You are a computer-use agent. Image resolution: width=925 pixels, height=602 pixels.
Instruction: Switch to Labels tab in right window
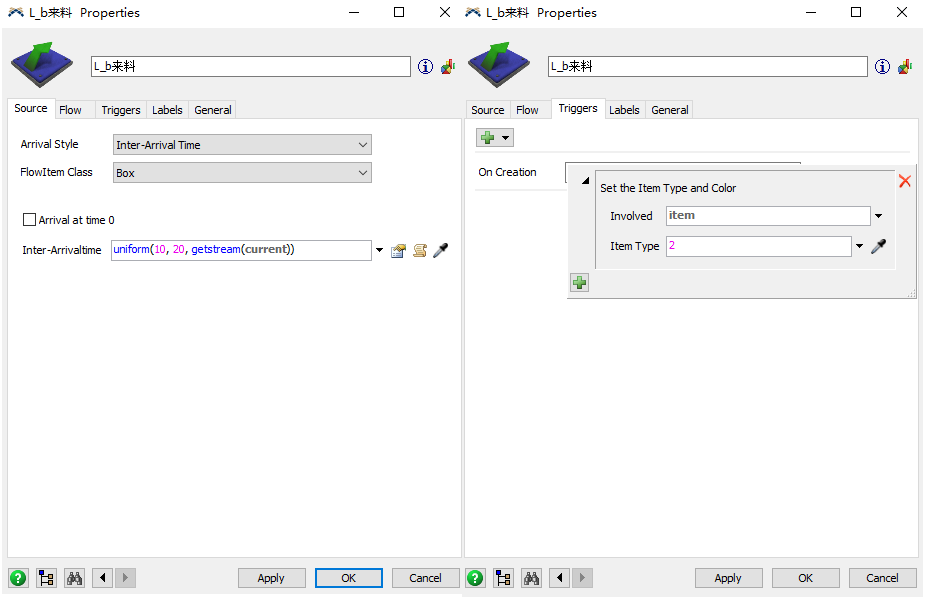(624, 110)
